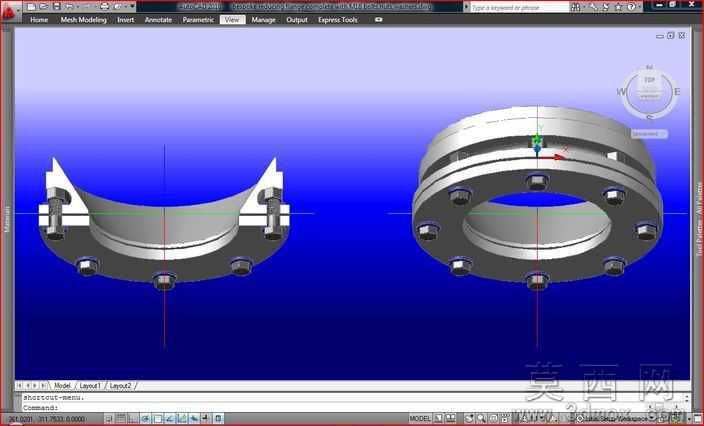
Task: Switch to the Layout1 tab
Action: [91, 386]
